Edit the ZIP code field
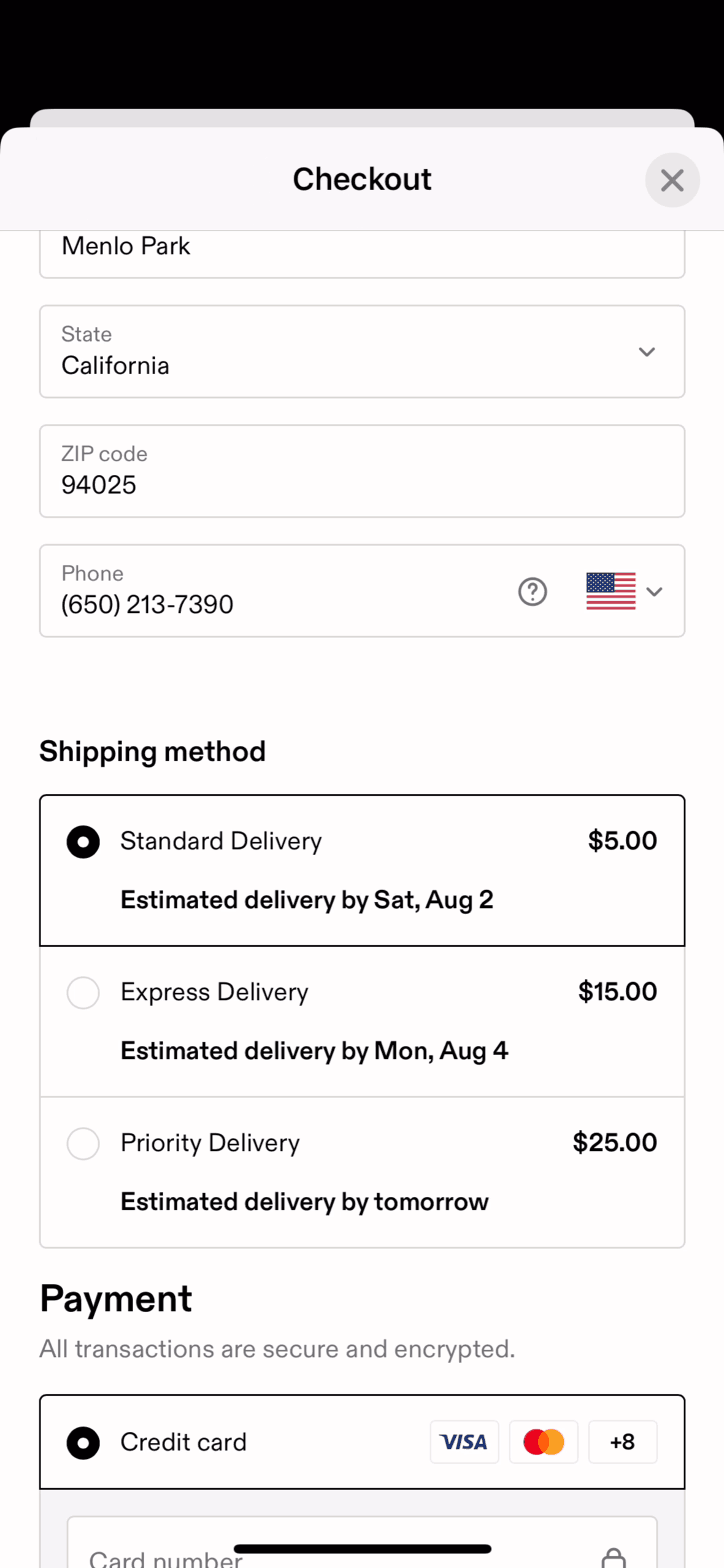The width and height of the screenshot is (724, 1568). pyautogui.click(x=362, y=471)
